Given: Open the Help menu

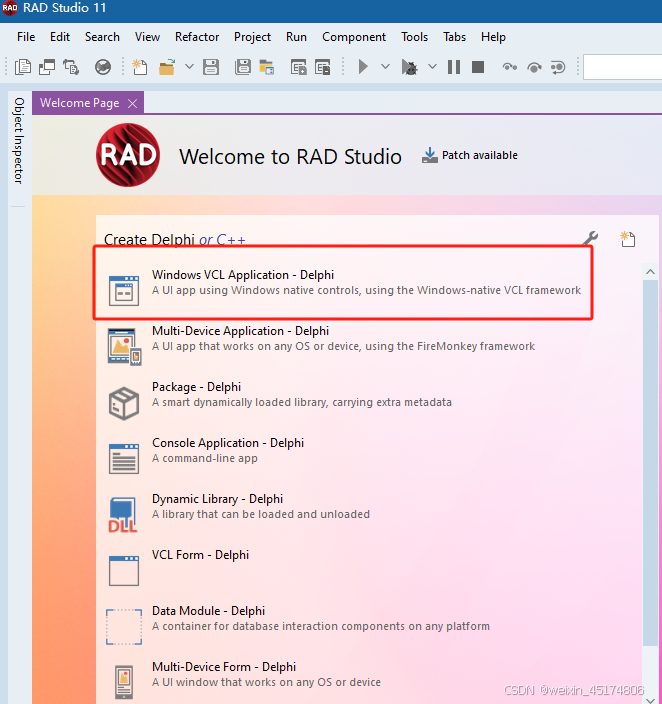Looking at the screenshot, I should pyautogui.click(x=493, y=37).
